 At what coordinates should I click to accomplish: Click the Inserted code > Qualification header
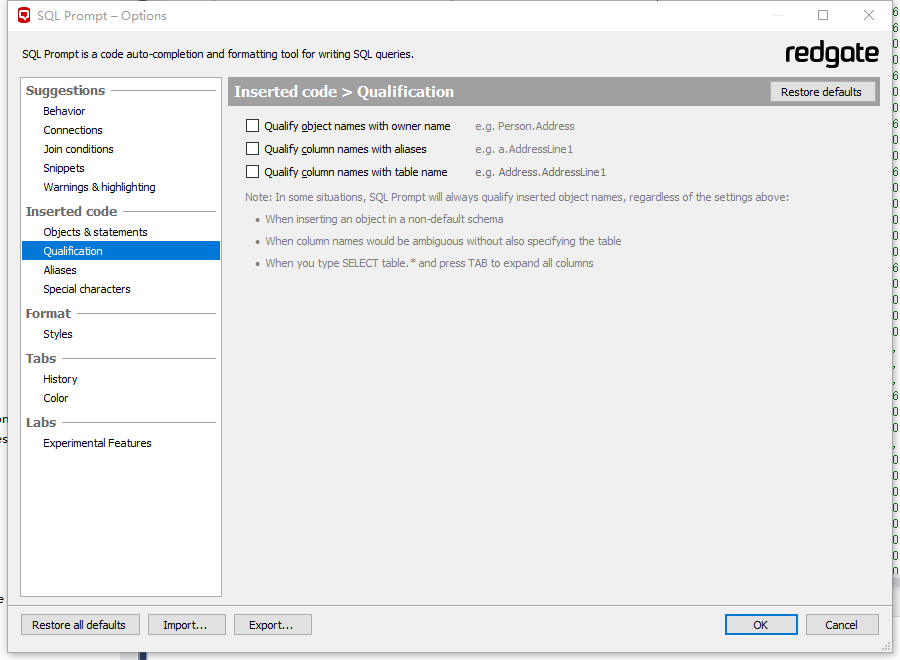(344, 92)
